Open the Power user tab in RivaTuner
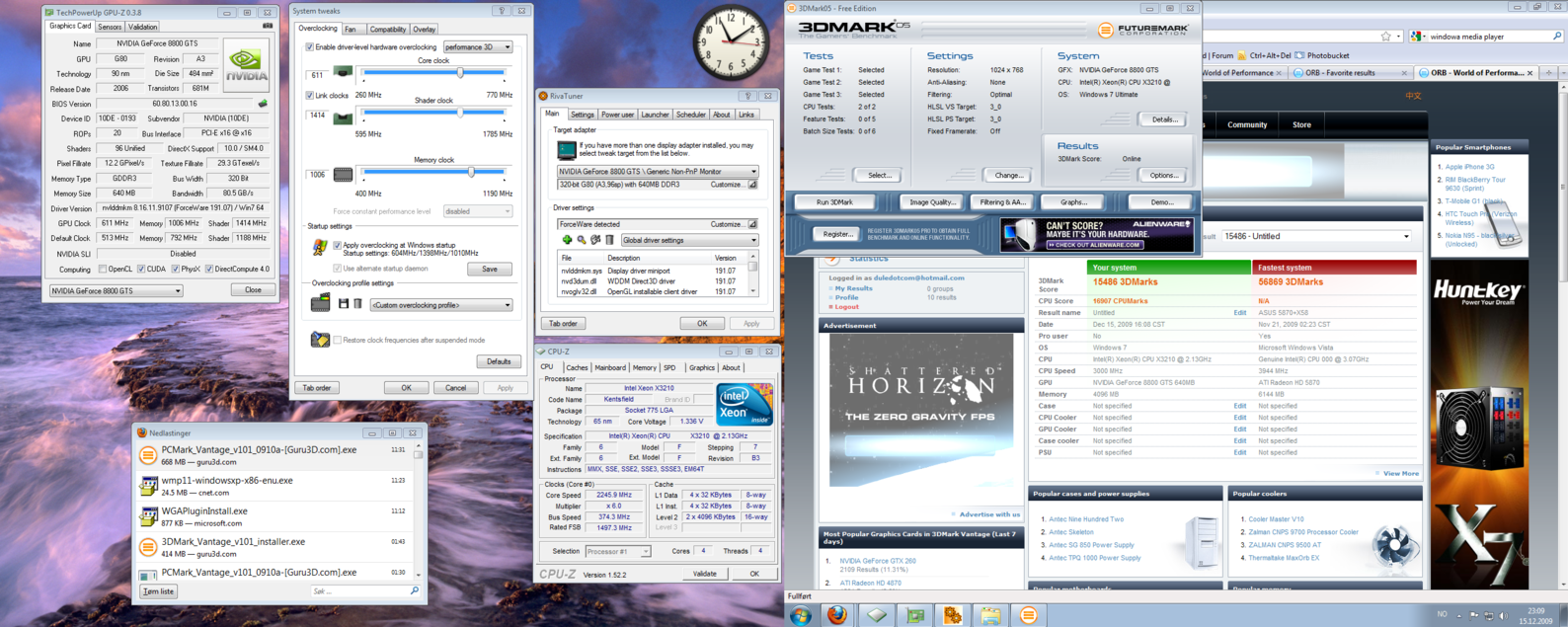 [x=618, y=115]
